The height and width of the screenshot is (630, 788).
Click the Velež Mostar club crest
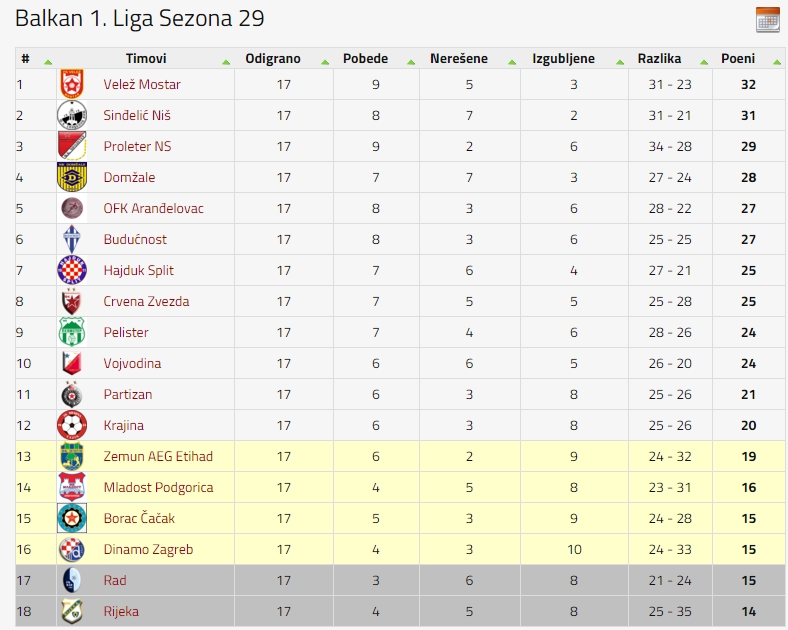(x=72, y=84)
